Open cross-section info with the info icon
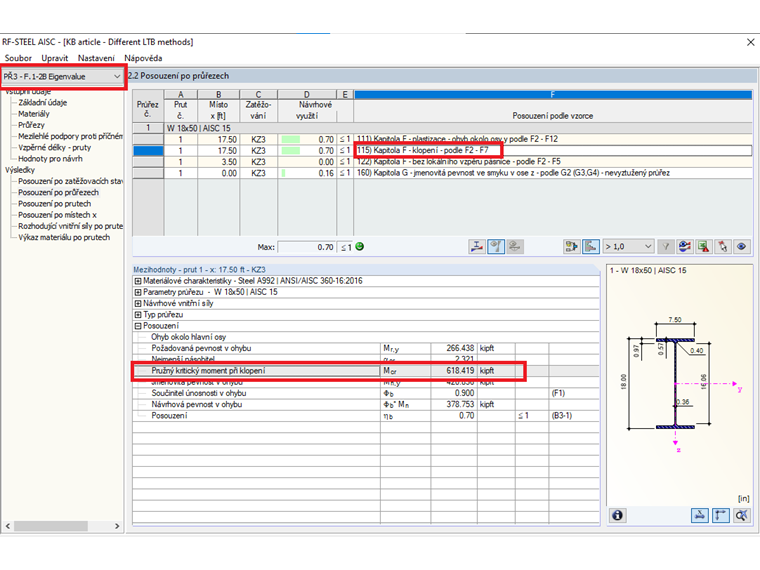 (x=618, y=515)
